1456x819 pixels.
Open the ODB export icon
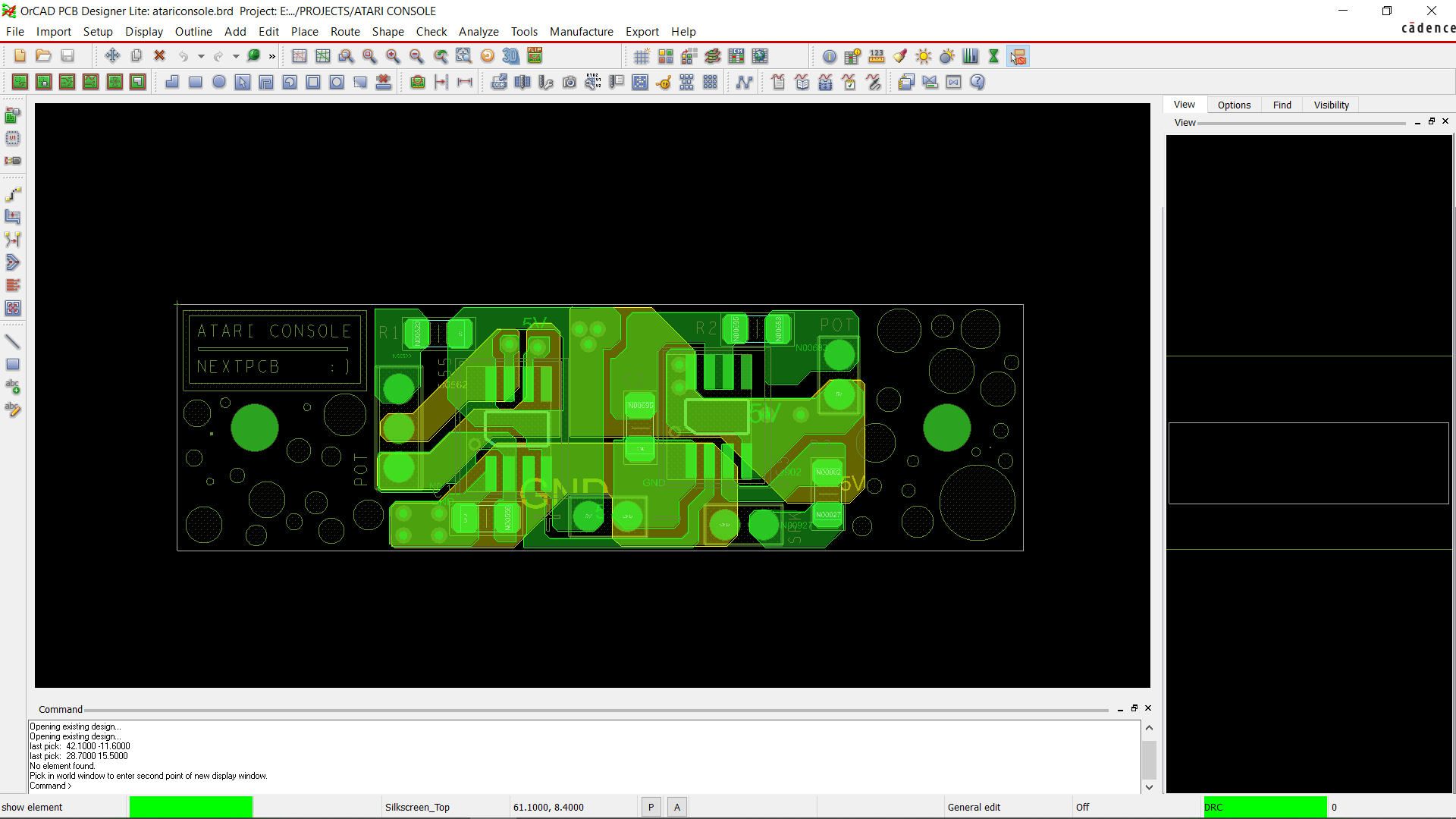tap(499, 82)
